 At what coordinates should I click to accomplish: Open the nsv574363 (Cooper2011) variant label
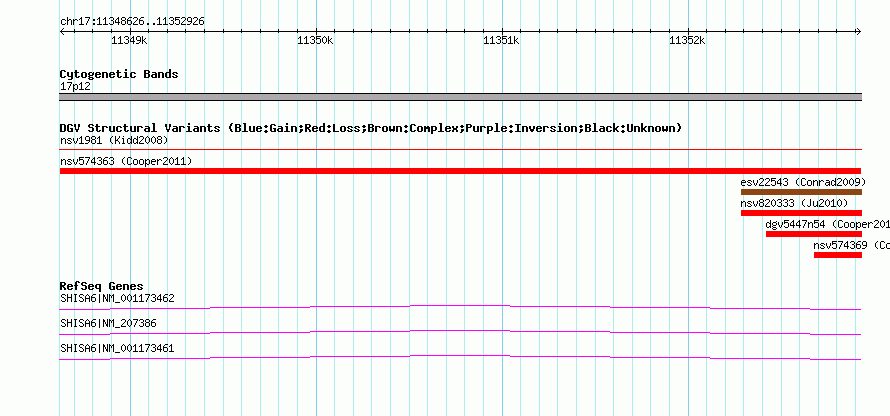tap(126, 161)
